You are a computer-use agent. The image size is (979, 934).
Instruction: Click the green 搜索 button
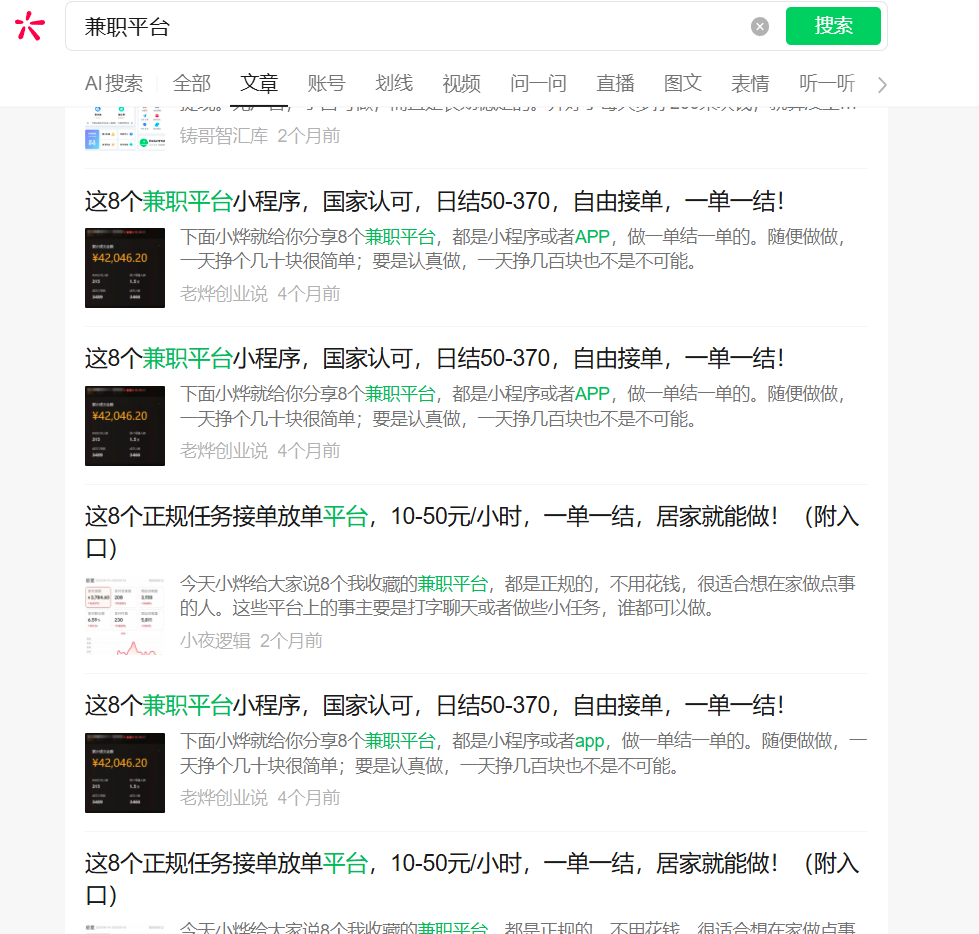833,26
